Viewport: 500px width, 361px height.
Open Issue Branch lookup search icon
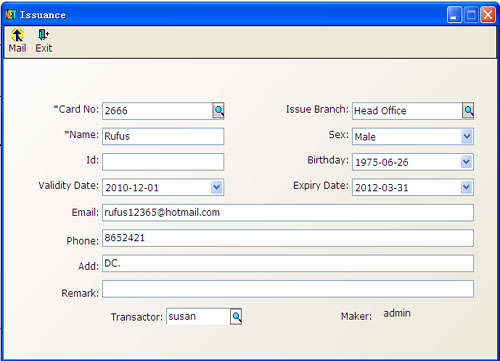pos(468,111)
